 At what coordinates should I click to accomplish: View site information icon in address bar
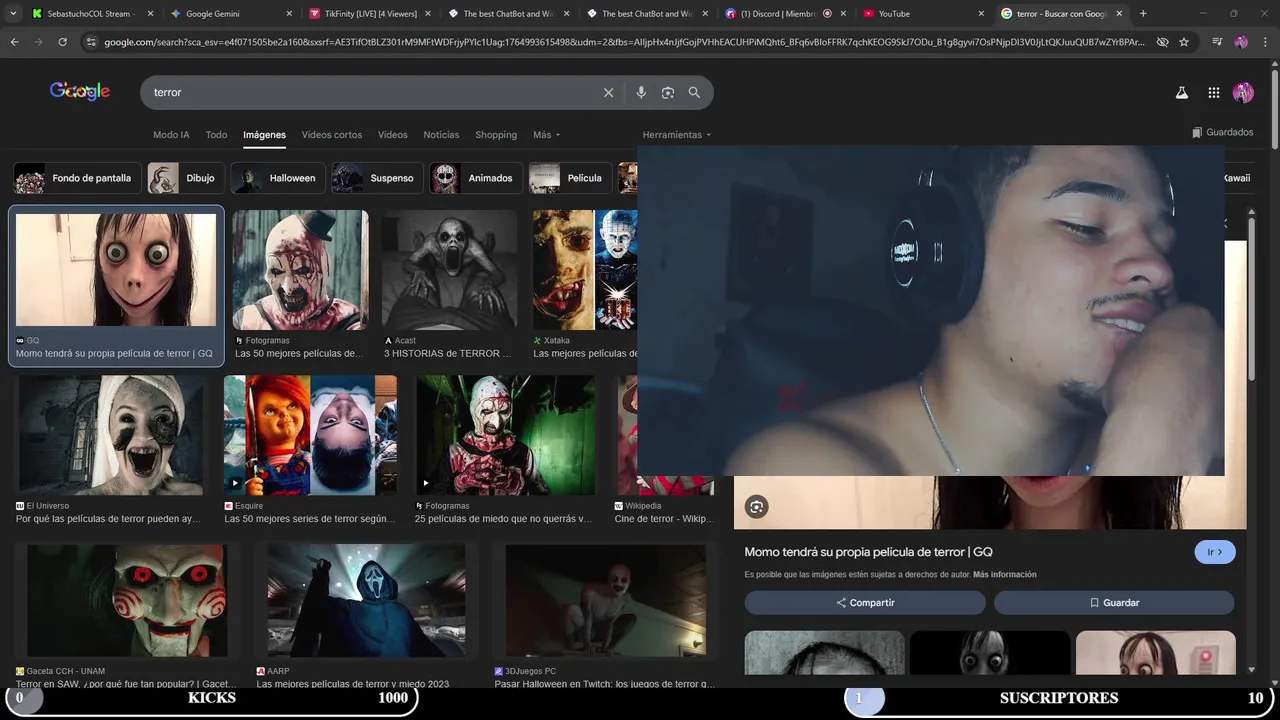pos(91,42)
